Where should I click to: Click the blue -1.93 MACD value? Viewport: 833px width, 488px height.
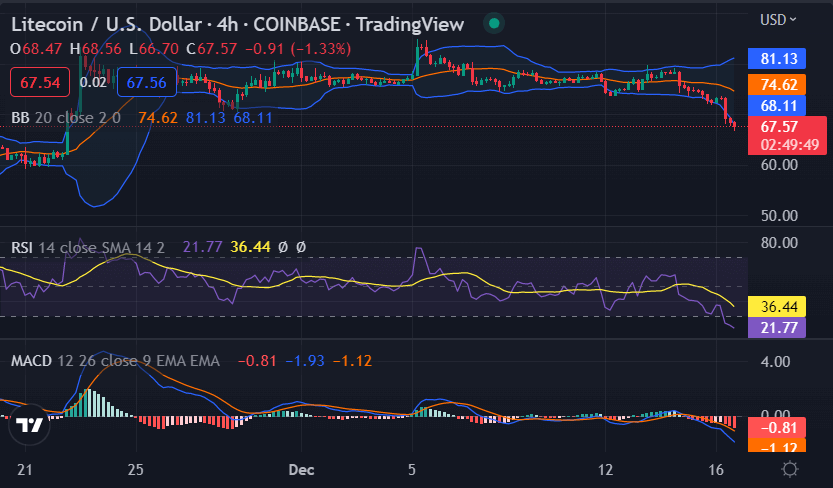pos(305,361)
